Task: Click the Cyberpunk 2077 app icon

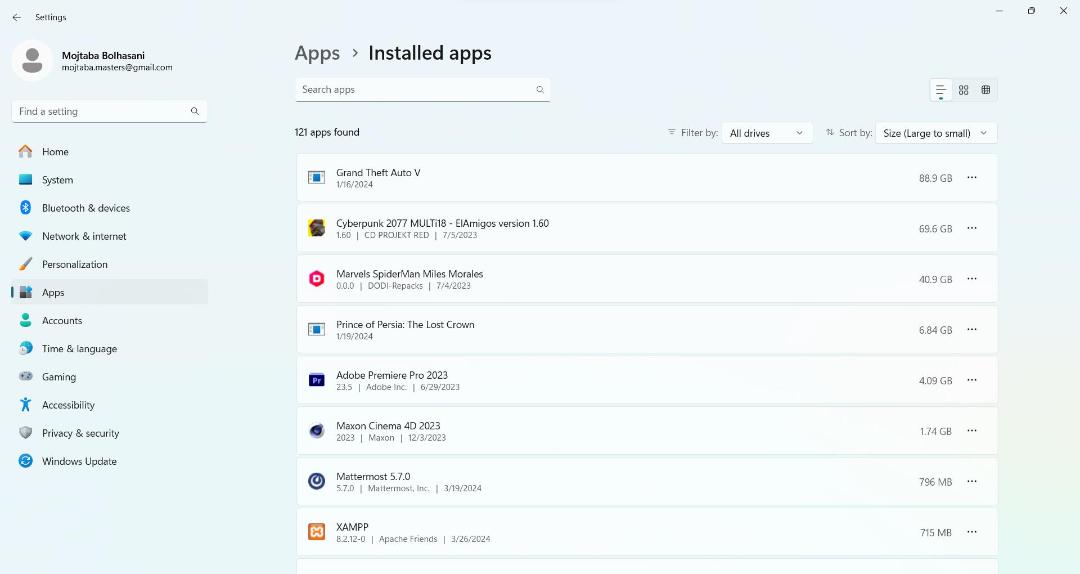Action: (x=316, y=228)
